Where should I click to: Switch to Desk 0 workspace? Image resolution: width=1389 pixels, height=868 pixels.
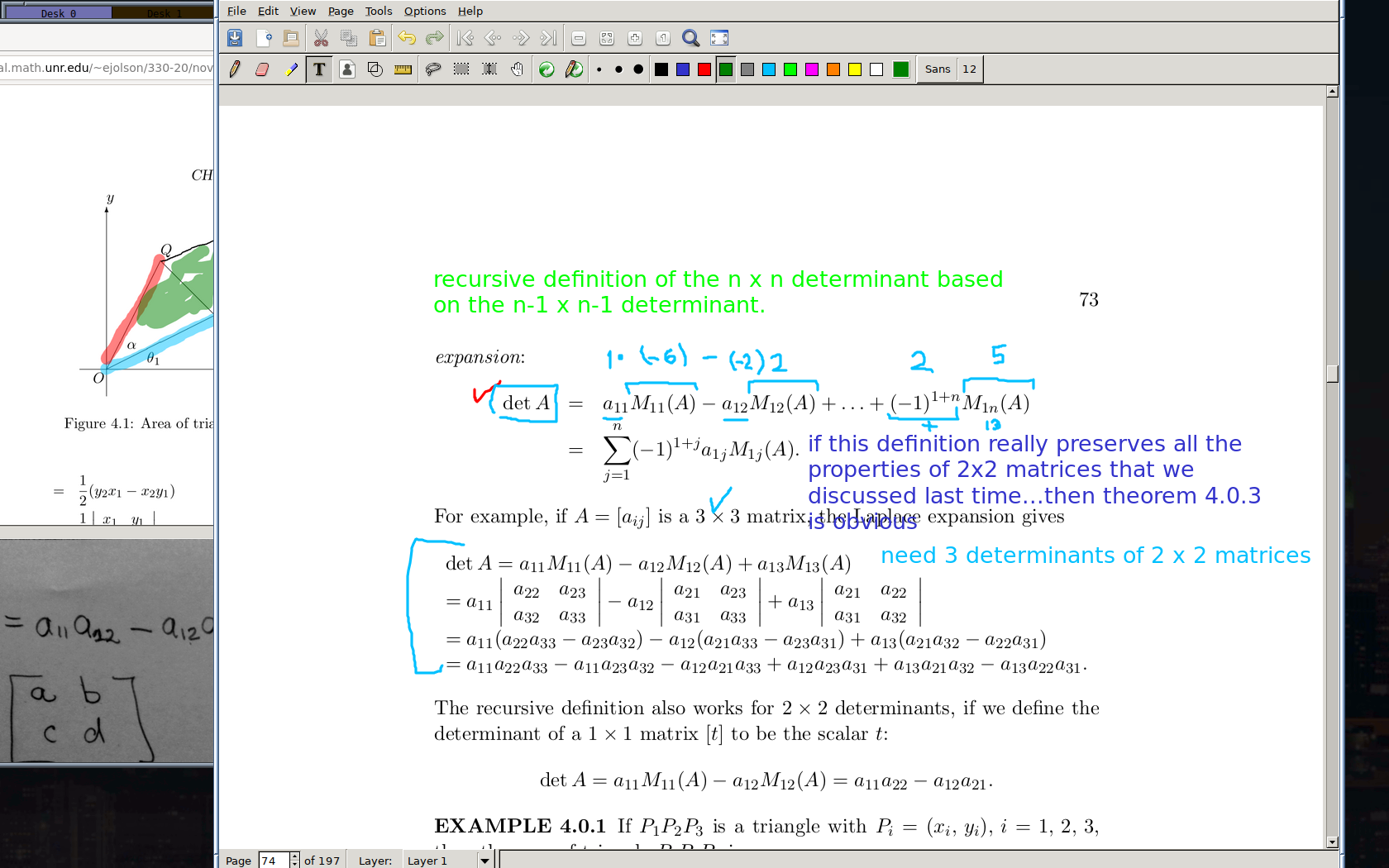pos(58,13)
